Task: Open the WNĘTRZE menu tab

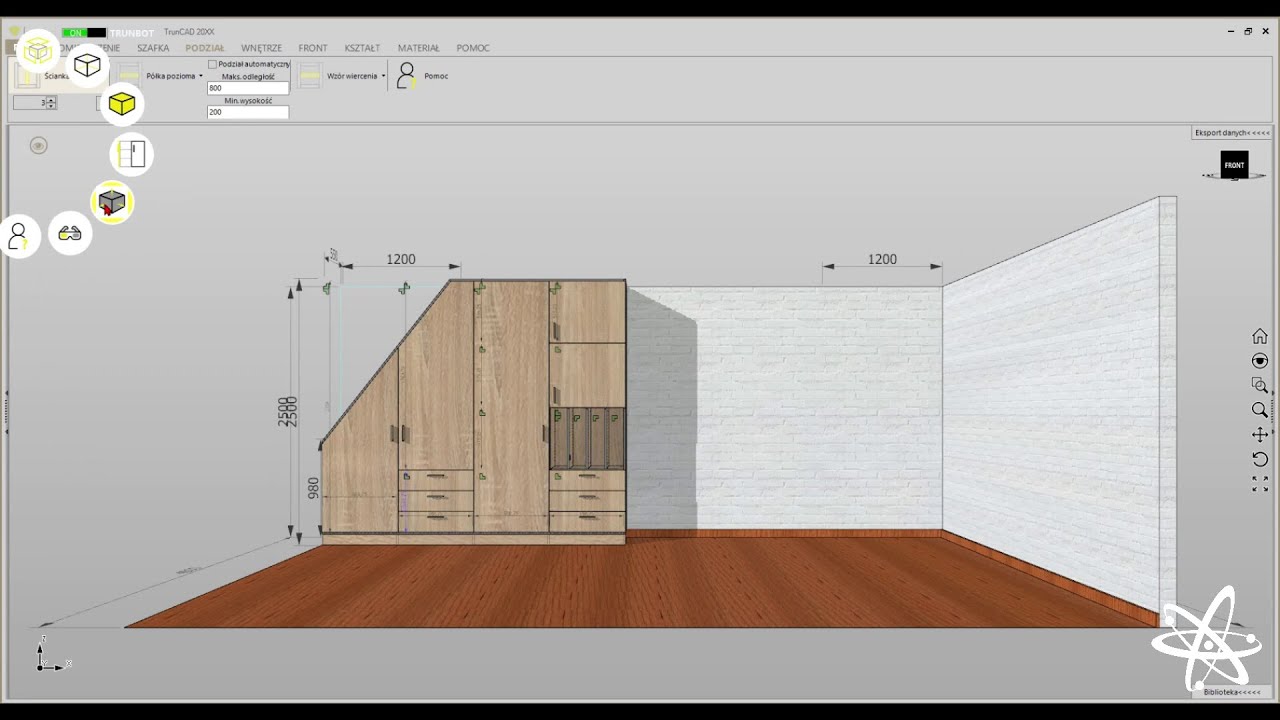Action: (261, 48)
